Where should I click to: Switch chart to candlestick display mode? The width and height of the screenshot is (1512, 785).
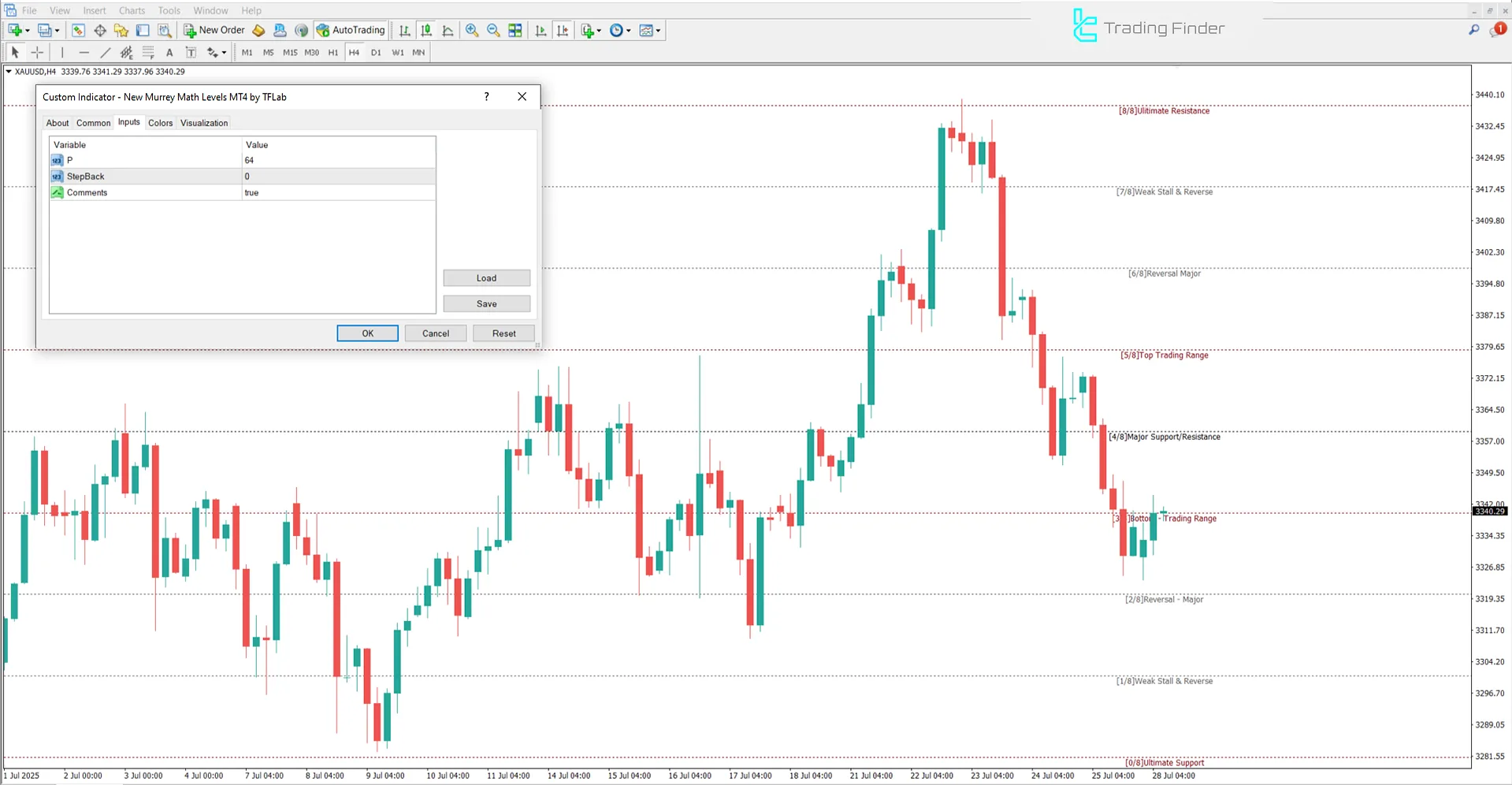(x=425, y=30)
